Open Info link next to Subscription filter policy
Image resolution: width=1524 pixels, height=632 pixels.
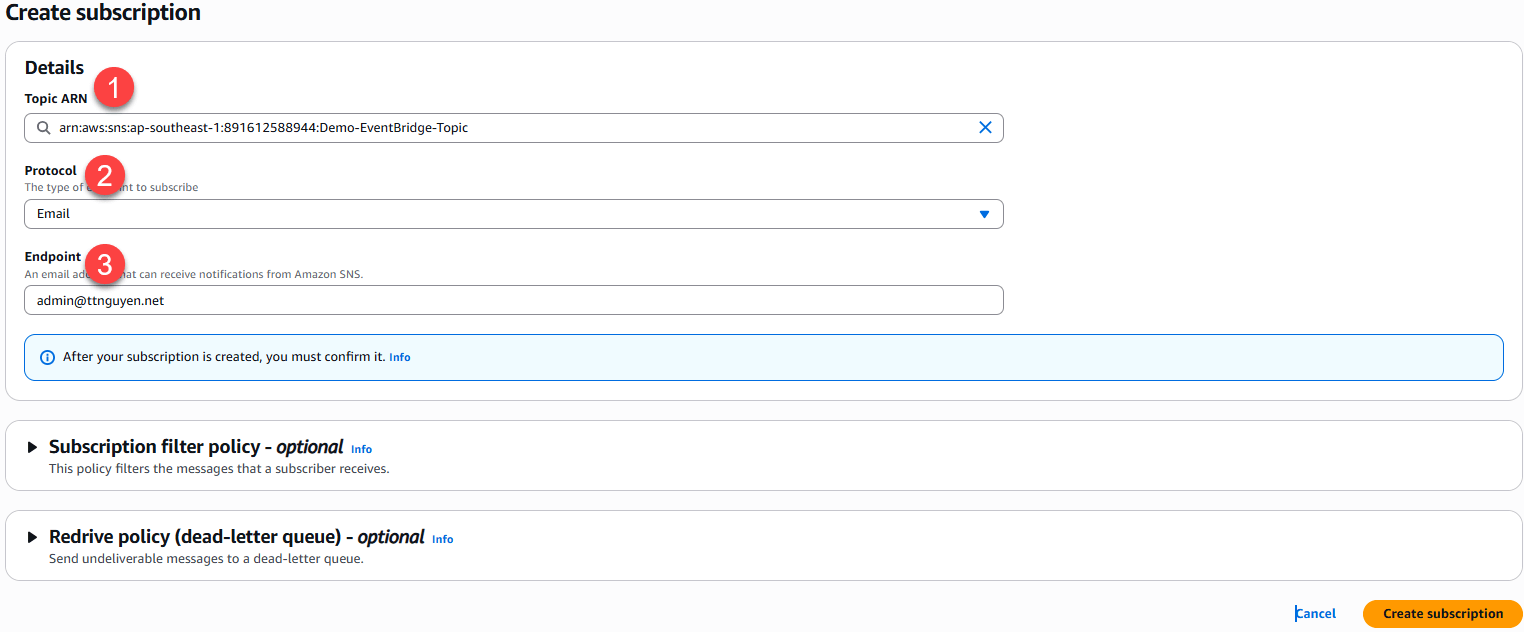tap(361, 450)
